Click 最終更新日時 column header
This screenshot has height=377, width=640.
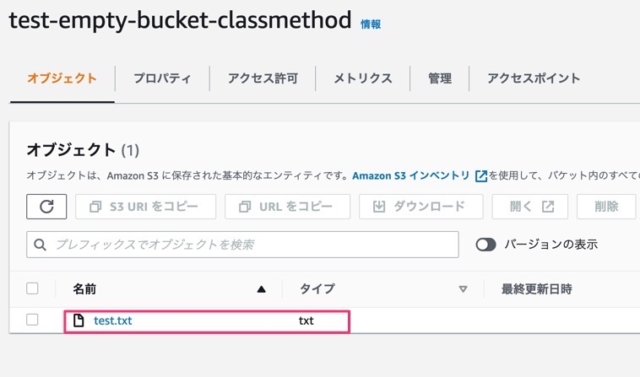coord(536,289)
